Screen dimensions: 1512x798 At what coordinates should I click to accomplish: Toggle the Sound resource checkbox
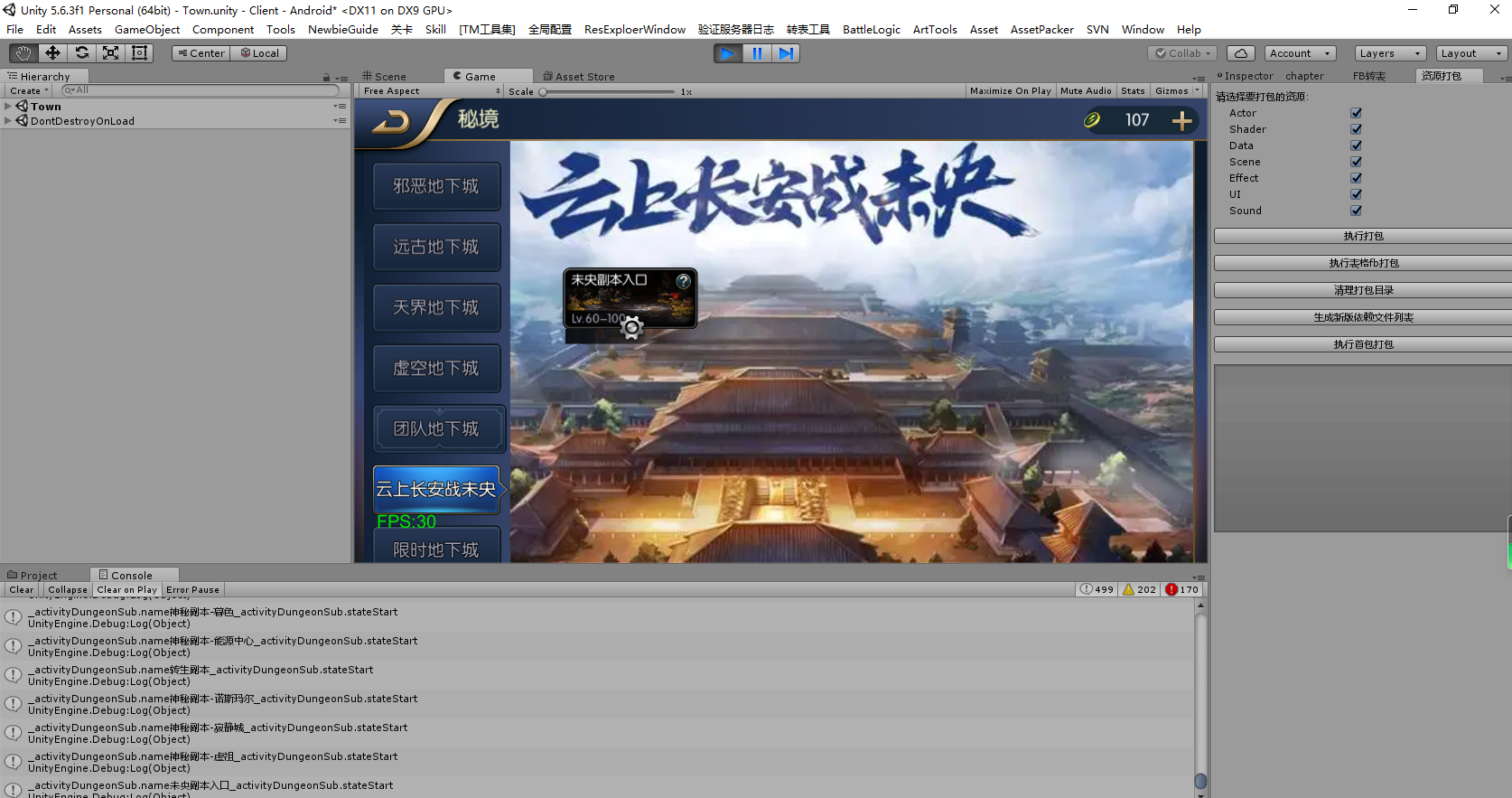pyautogui.click(x=1356, y=211)
